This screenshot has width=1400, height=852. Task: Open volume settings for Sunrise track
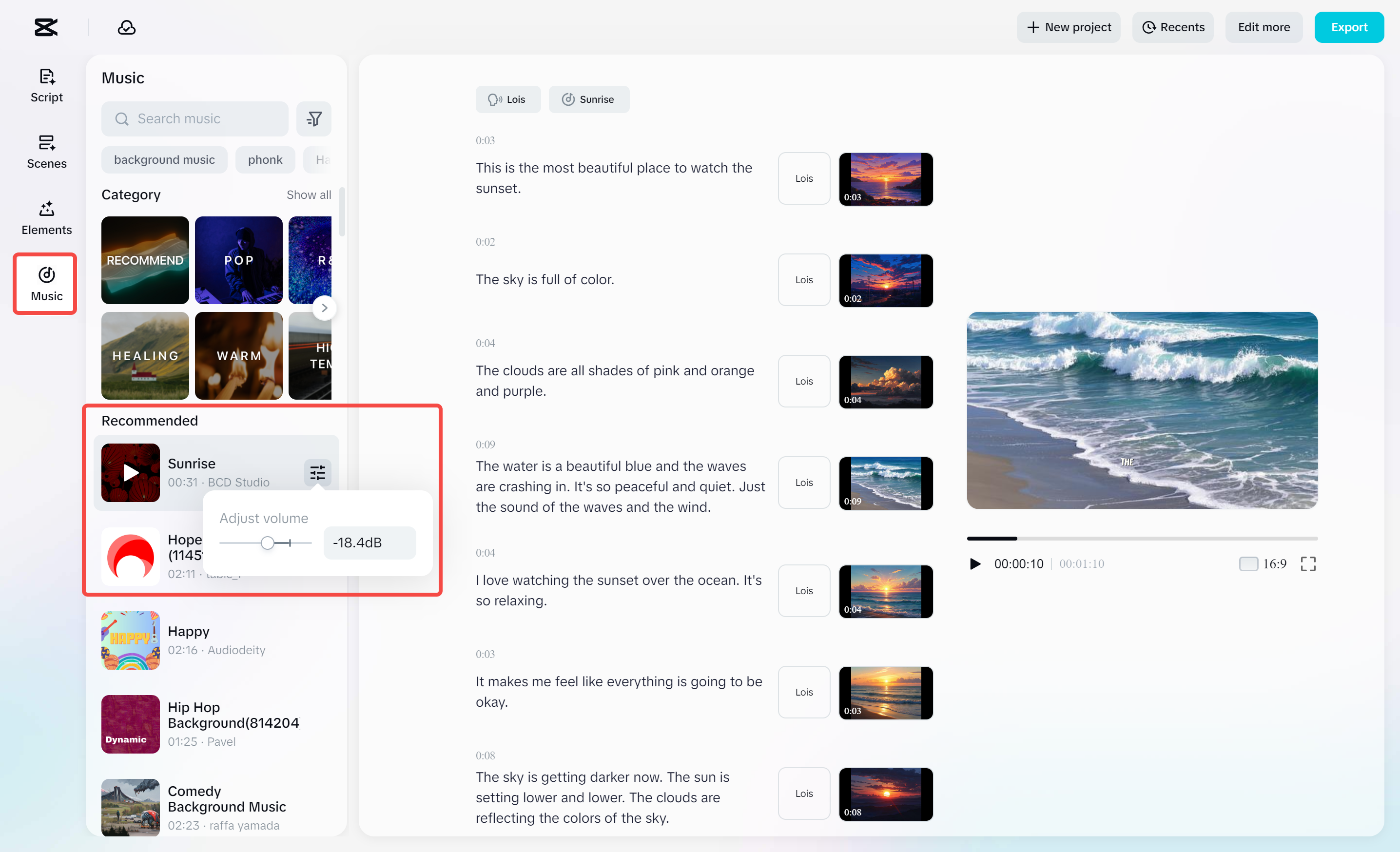[318, 473]
